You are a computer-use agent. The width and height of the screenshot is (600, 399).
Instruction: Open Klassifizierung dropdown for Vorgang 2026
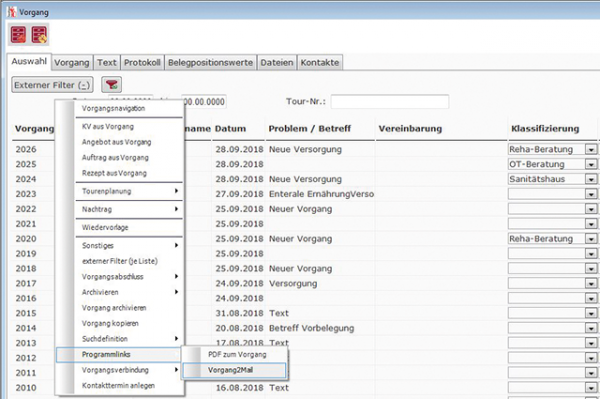click(x=591, y=149)
